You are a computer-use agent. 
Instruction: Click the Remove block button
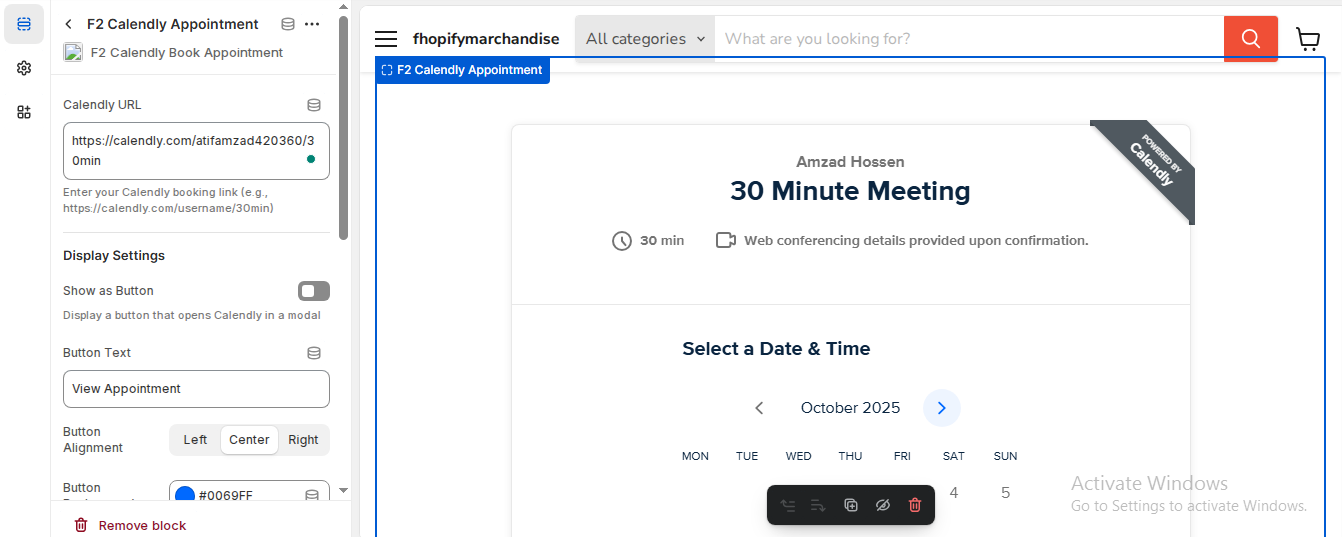(131, 525)
